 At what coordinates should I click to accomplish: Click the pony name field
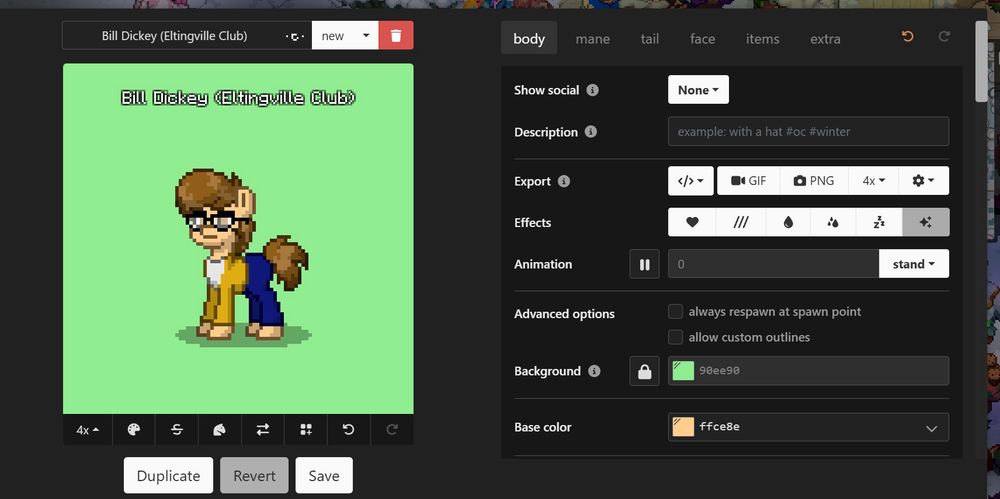click(x=175, y=35)
